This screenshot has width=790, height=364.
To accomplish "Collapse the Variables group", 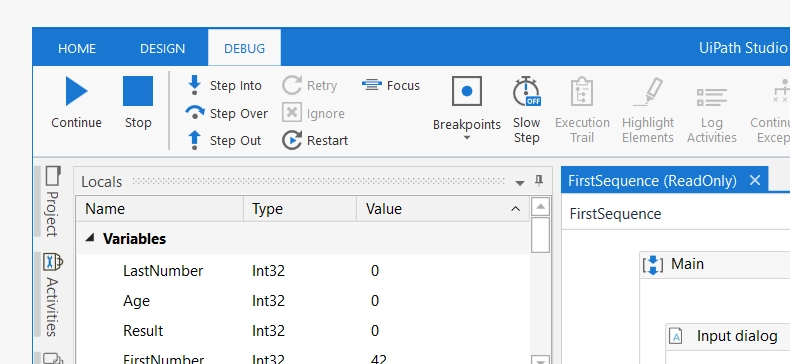I will (x=90, y=238).
